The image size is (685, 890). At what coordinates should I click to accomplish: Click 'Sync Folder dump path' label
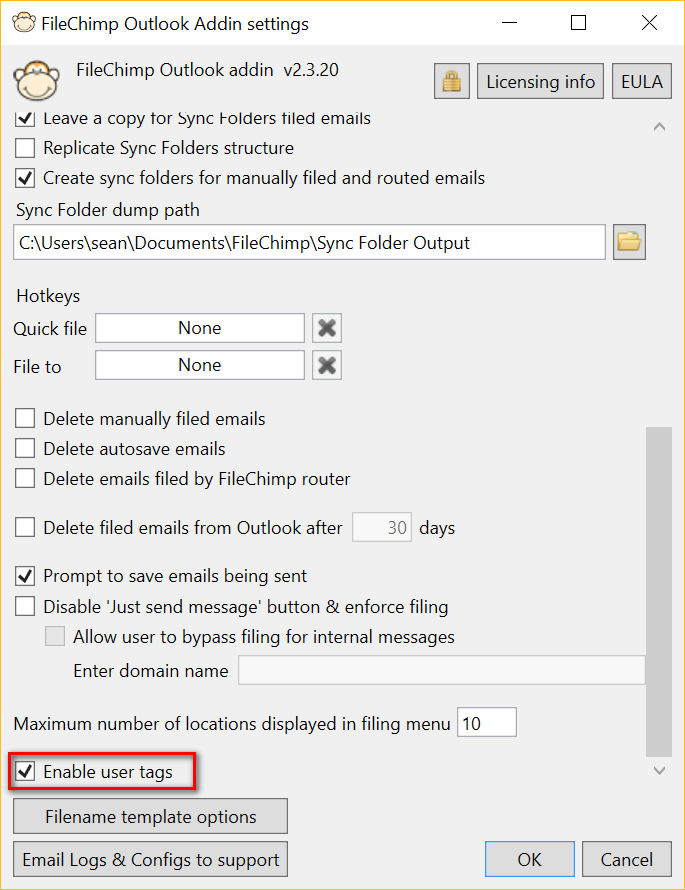click(x=108, y=211)
